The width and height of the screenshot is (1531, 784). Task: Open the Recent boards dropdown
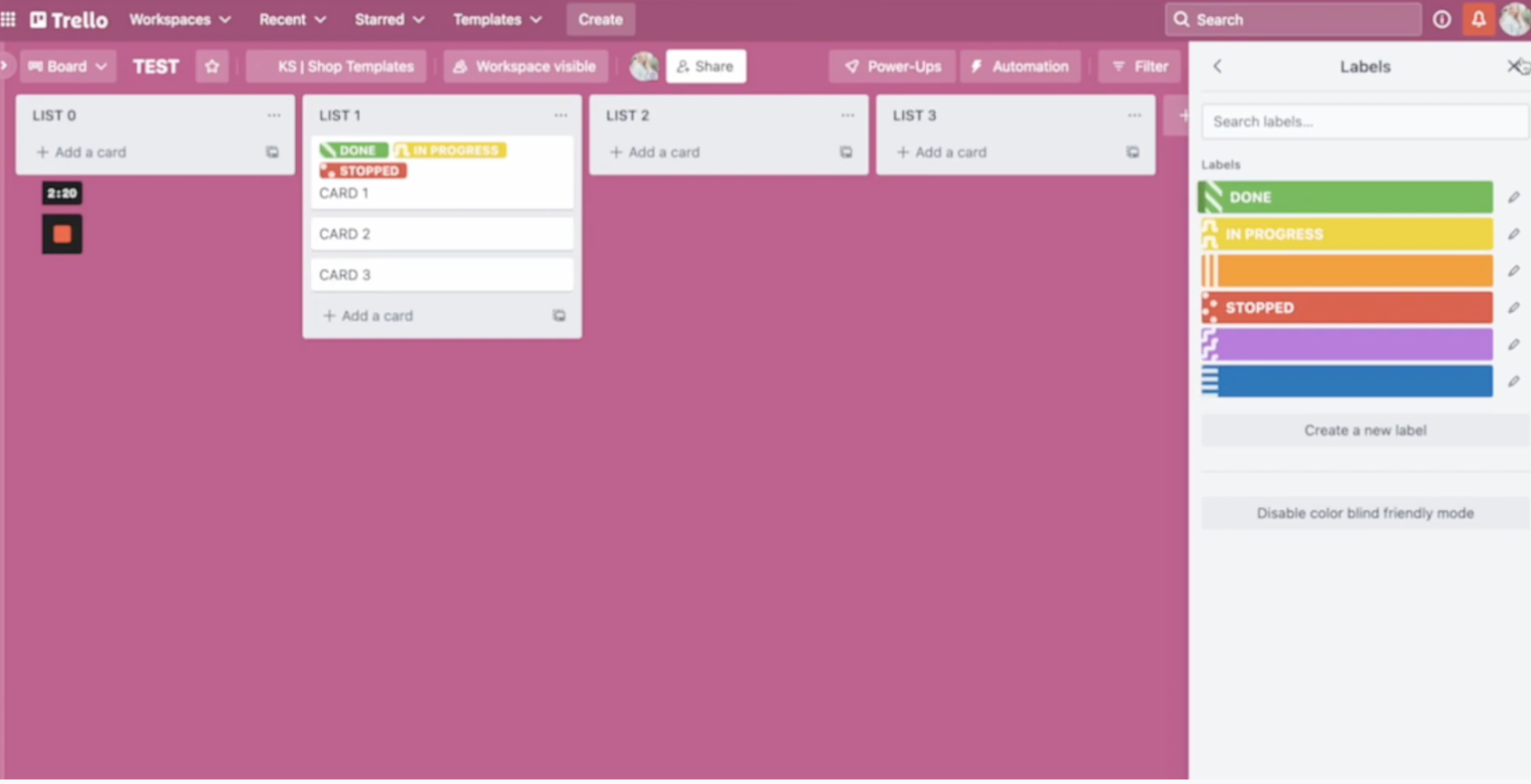tap(292, 19)
